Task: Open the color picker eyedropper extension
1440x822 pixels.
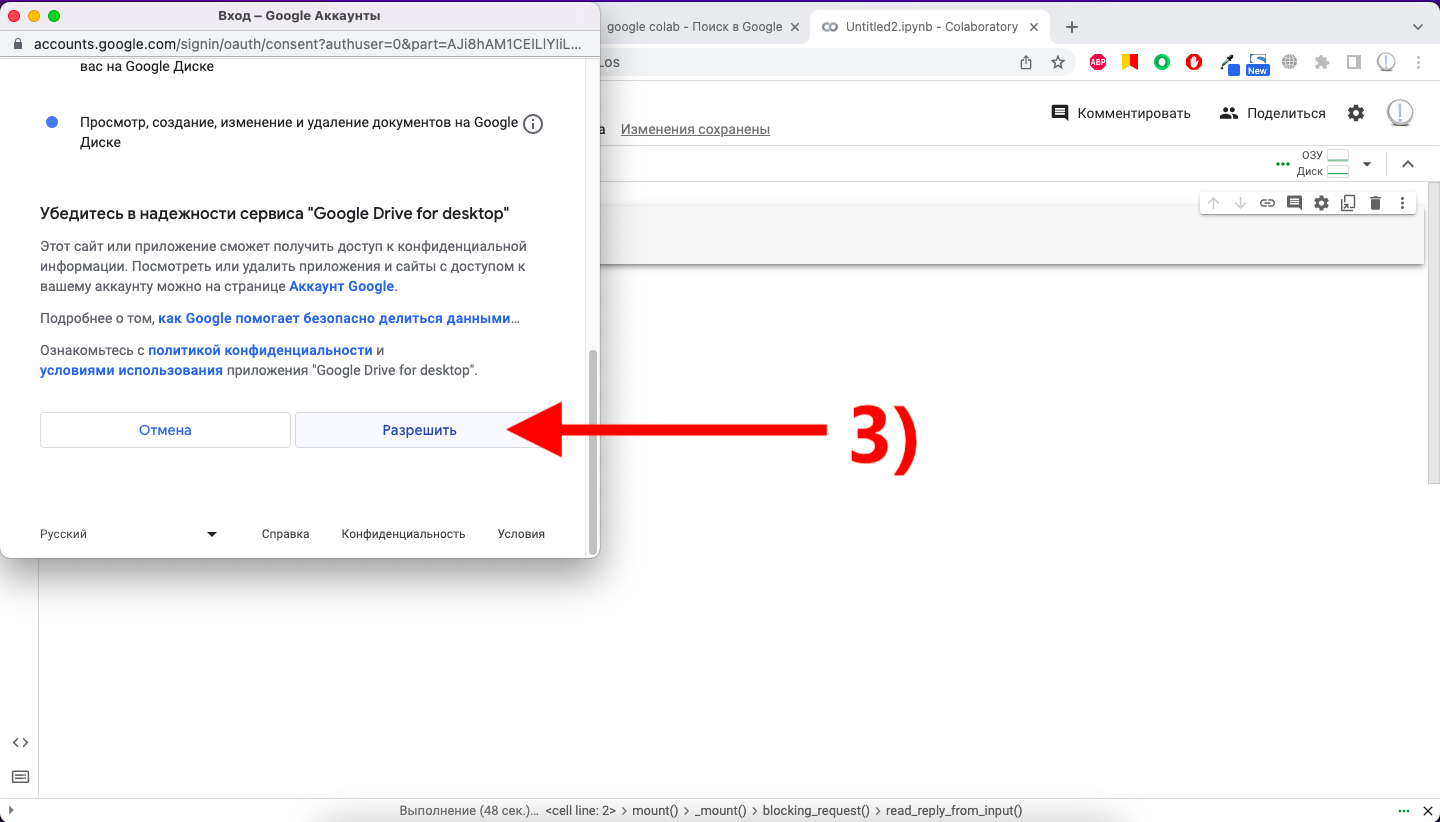Action: point(1228,63)
